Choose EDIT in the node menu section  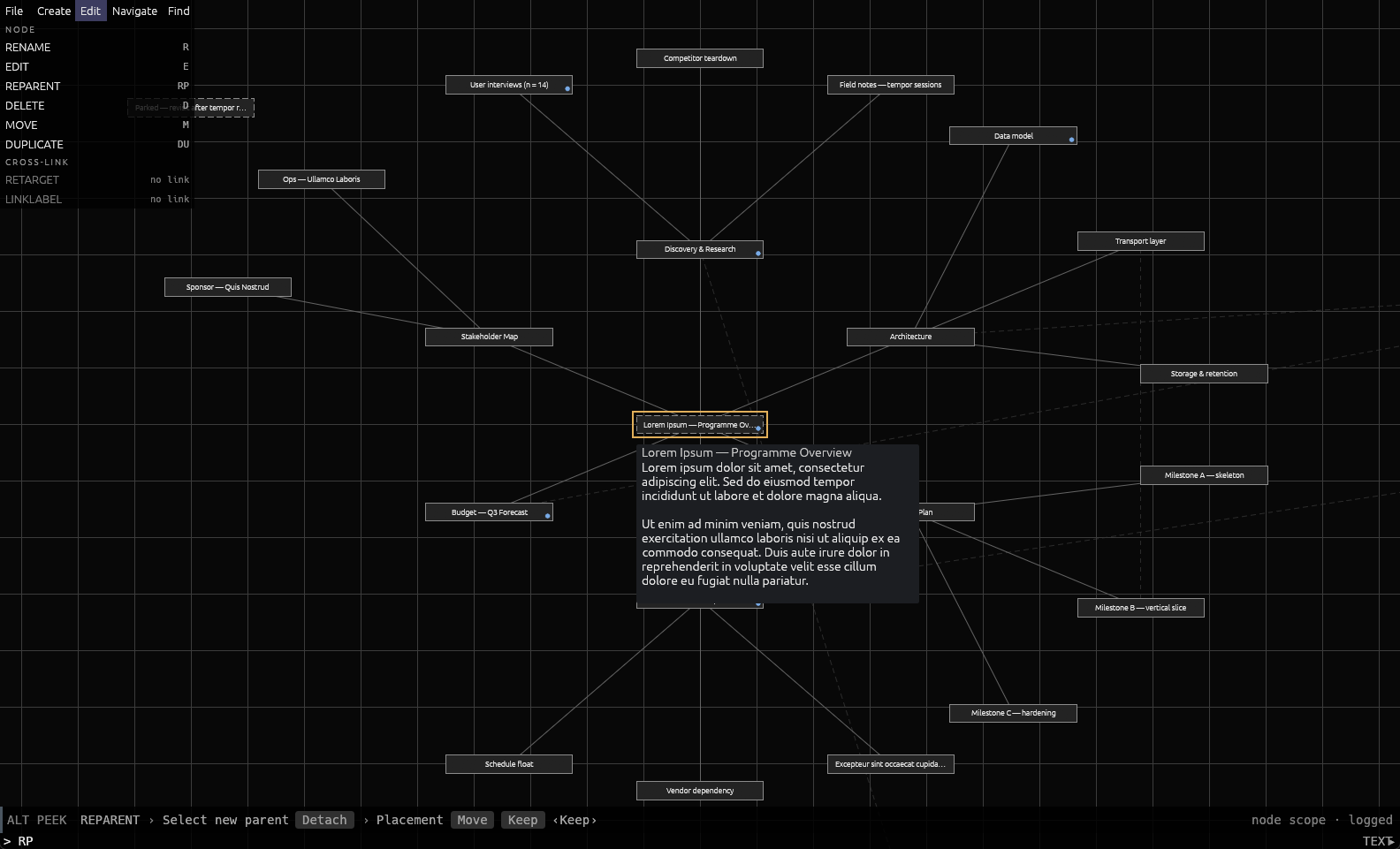point(96,66)
